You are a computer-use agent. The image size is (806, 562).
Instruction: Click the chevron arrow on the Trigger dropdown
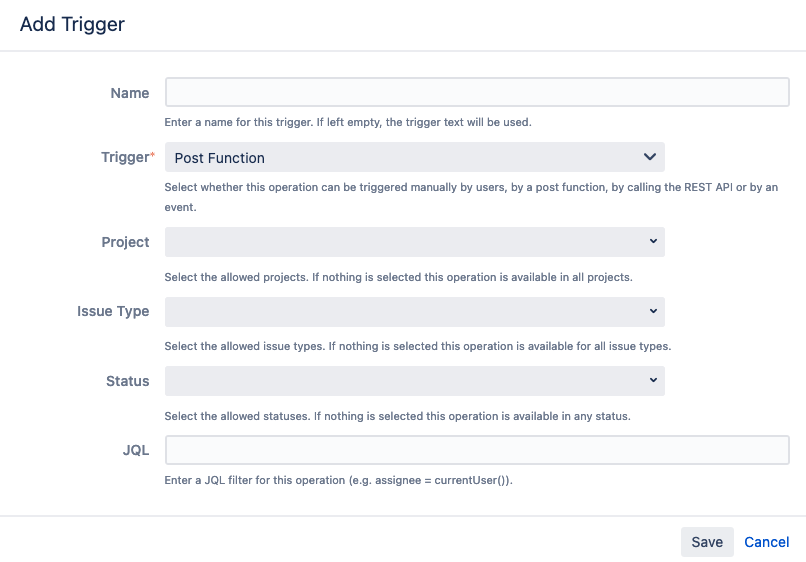point(650,157)
